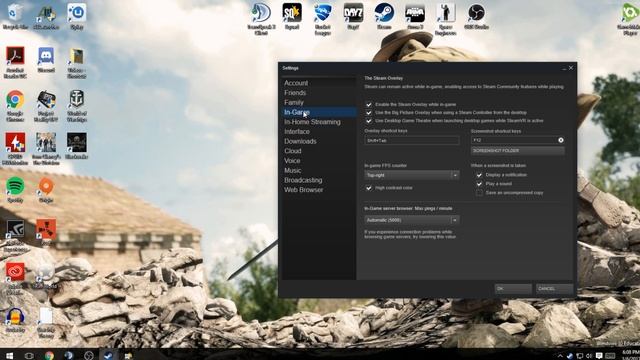Open Nvidia GeForce Experience desktop icon
Screen dimensions: 640x360
point(15,236)
